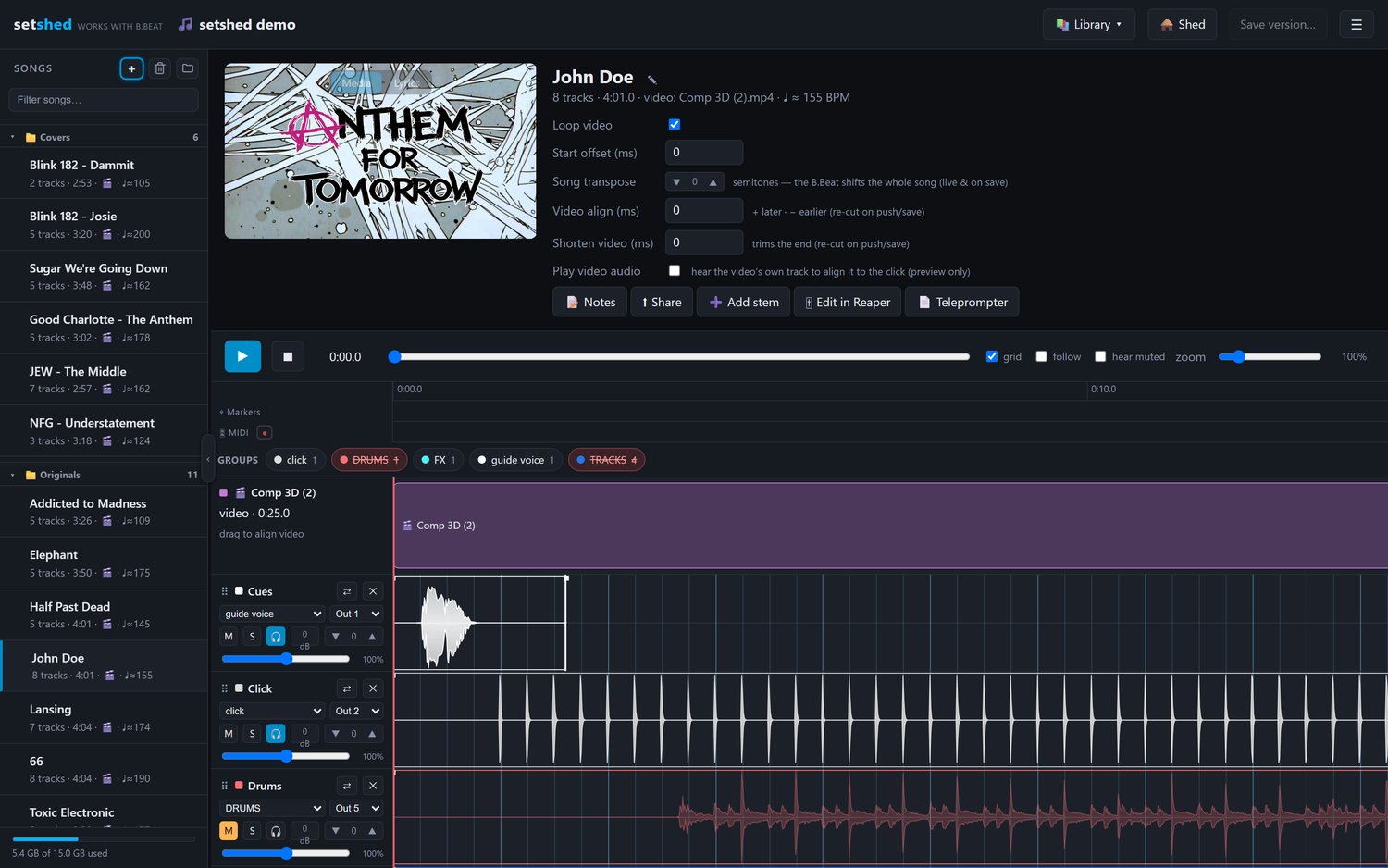Viewport: 1388px width, 868px height.
Task: Open the song with Edit in Reaper
Action: pos(848,302)
